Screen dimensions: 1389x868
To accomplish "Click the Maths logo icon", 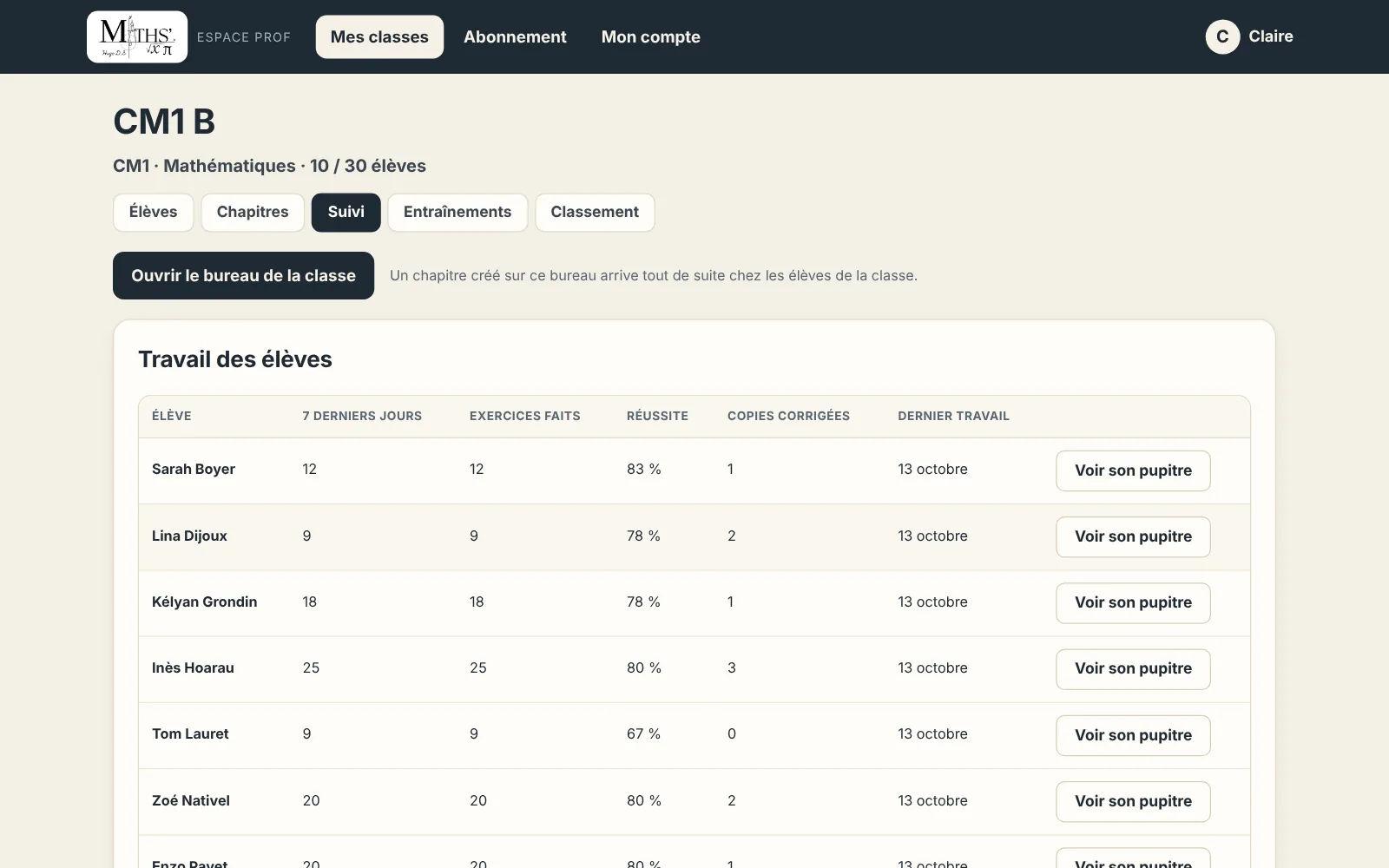I will pyautogui.click(x=137, y=36).
